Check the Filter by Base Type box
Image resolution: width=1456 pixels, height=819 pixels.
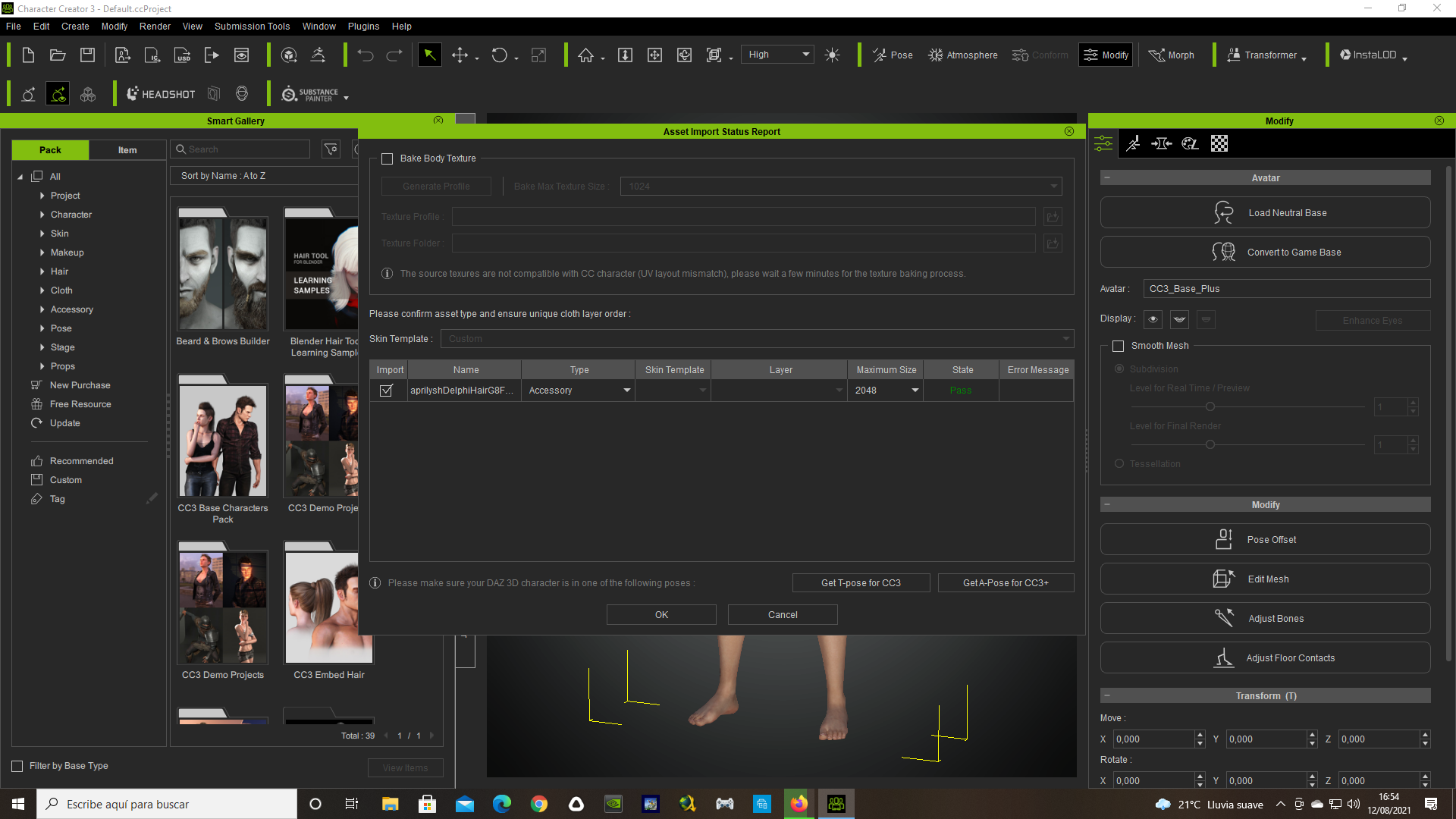[x=17, y=766]
